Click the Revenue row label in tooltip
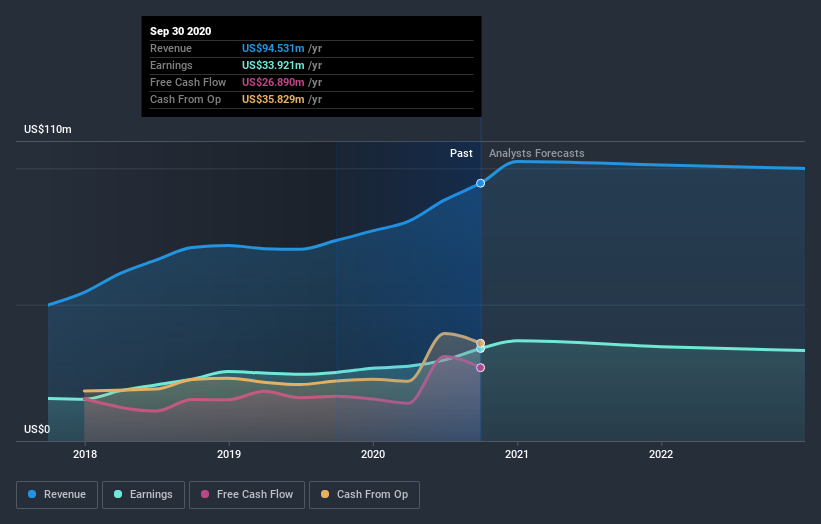Viewport: 821px width, 524px height. 171,48
